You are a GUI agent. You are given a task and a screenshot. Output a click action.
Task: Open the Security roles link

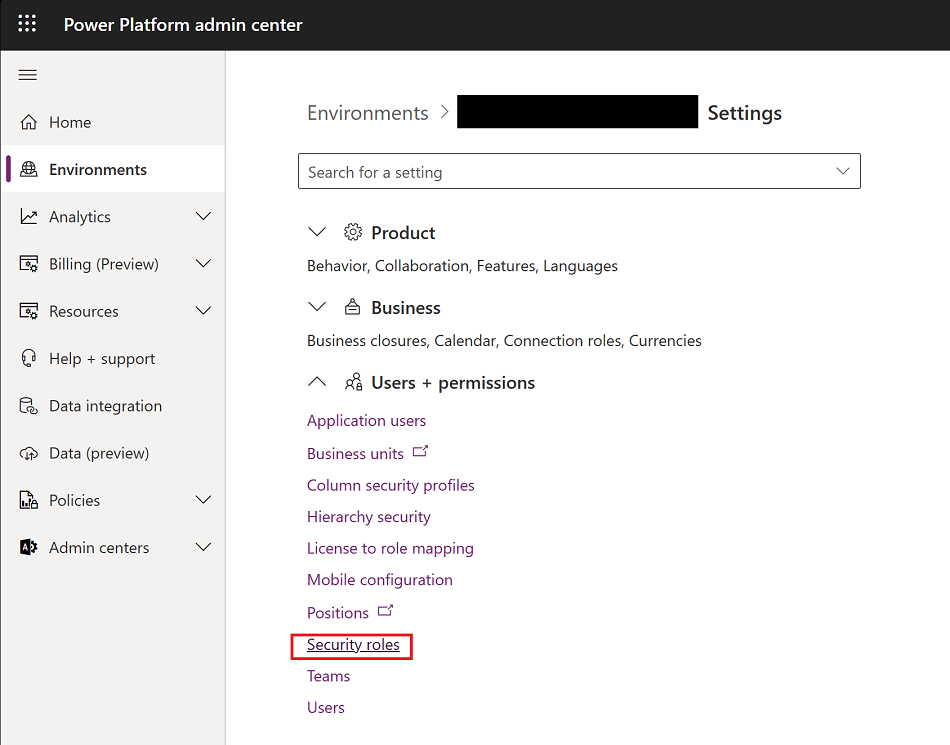point(351,645)
